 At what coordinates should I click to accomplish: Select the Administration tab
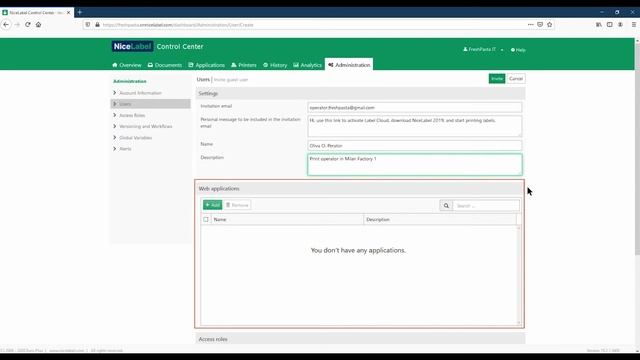click(x=349, y=64)
